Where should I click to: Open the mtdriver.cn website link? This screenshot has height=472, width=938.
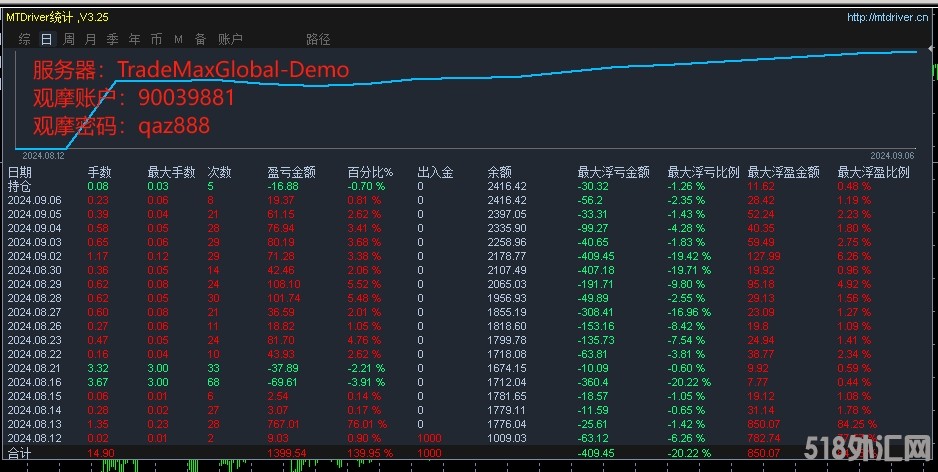[887, 17]
